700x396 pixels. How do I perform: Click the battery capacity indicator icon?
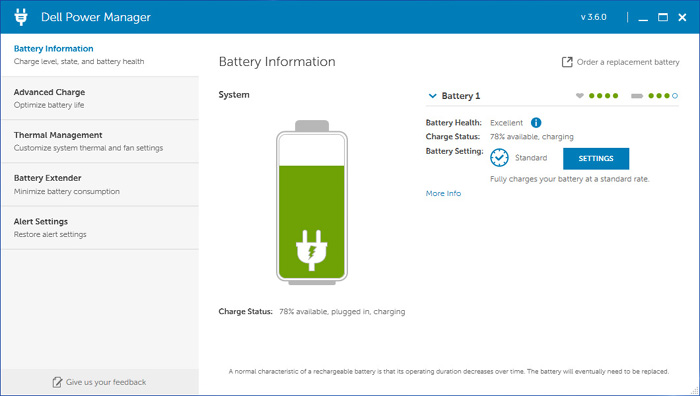click(x=637, y=96)
